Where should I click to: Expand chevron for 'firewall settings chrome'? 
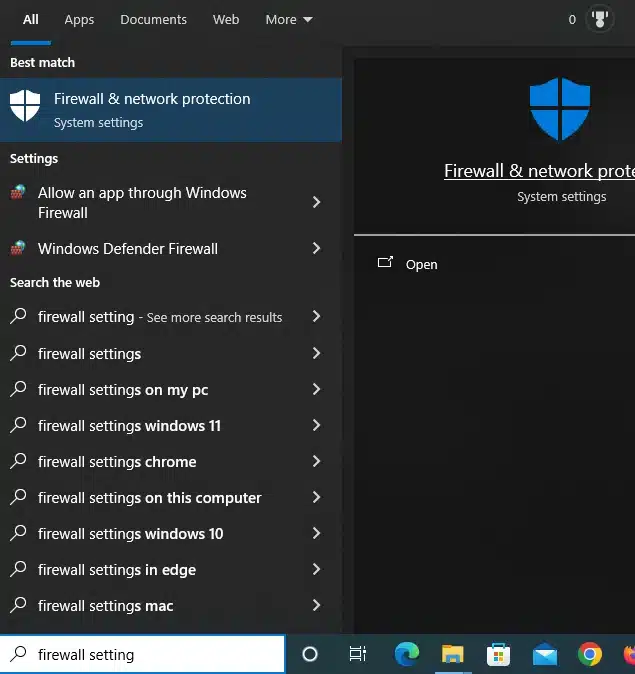coord(316,462)
